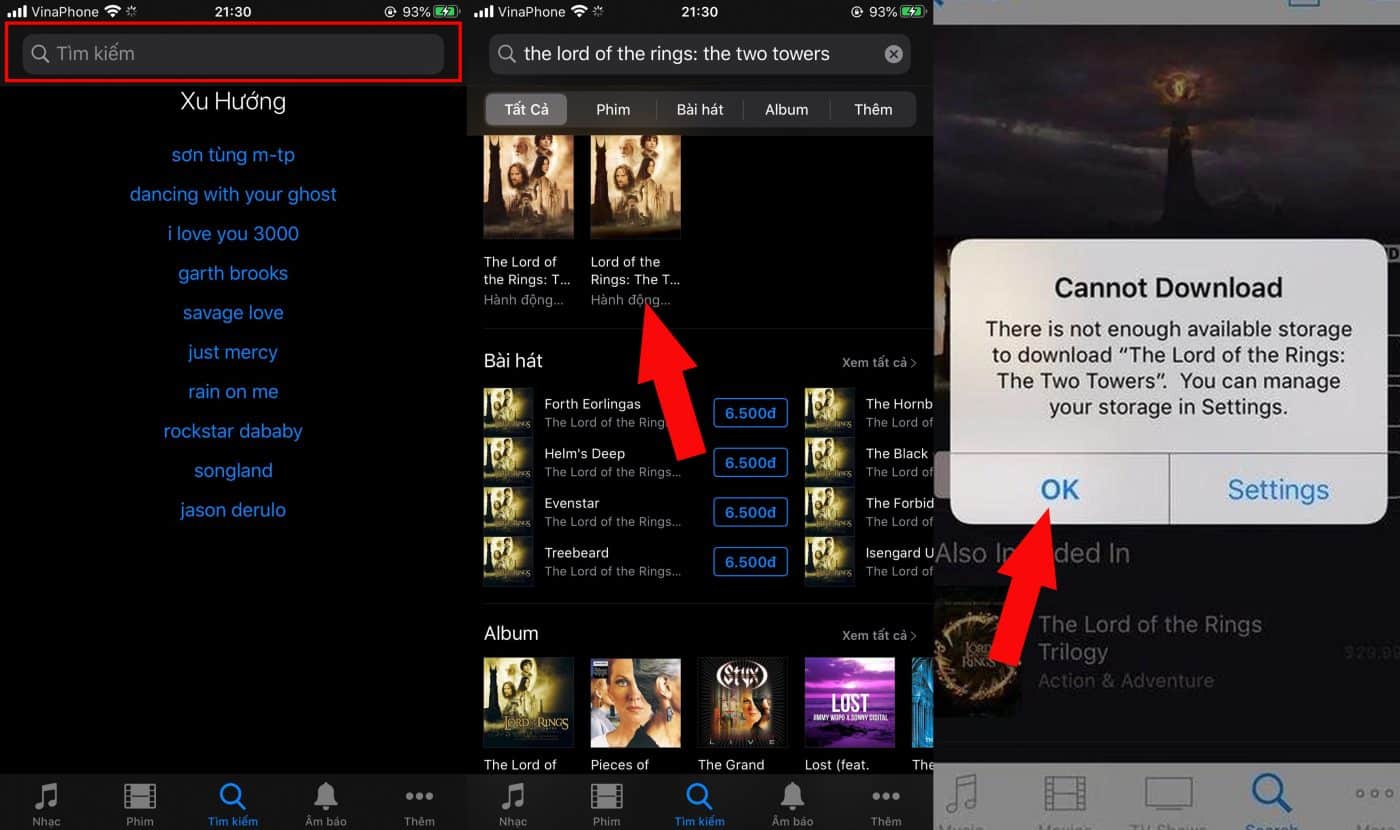The height and width of the screenshot is (830, 1400).
Task: Switch to the Bài hát filter tab
Action: [700, 109]
